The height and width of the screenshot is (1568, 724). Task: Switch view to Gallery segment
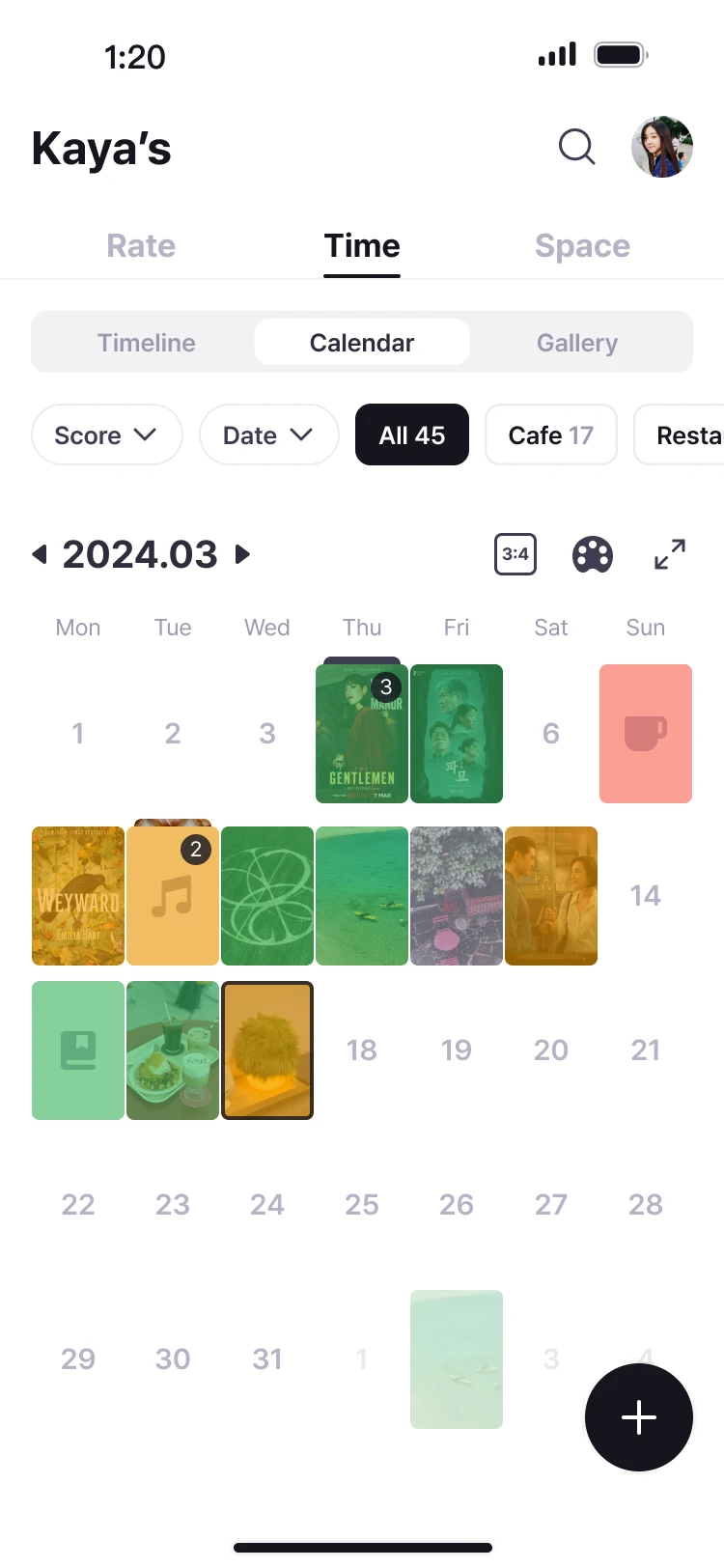tap(577, 343)
